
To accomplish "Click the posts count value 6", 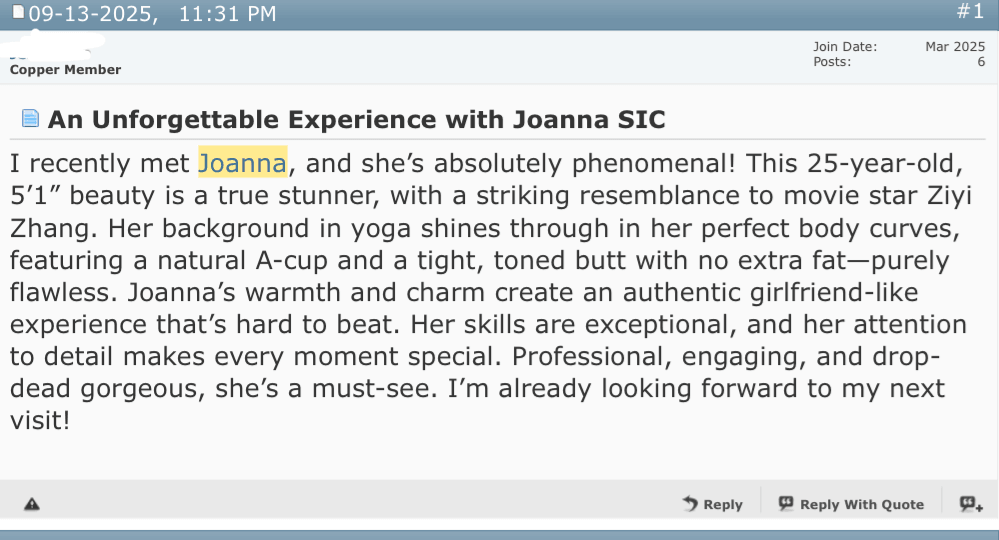I will pos(981,62).
